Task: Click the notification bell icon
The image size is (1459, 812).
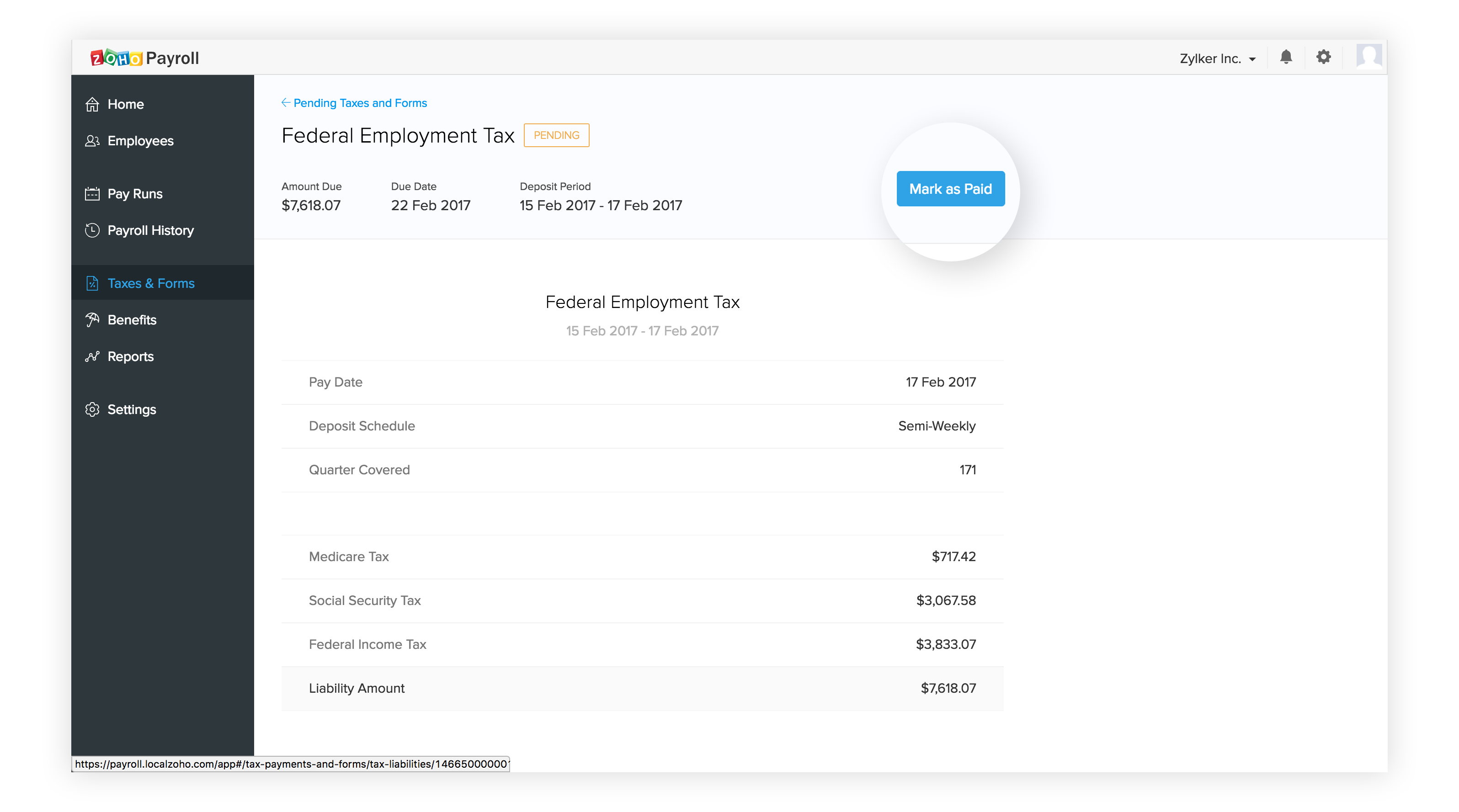Action: (x=1286, y=57)
